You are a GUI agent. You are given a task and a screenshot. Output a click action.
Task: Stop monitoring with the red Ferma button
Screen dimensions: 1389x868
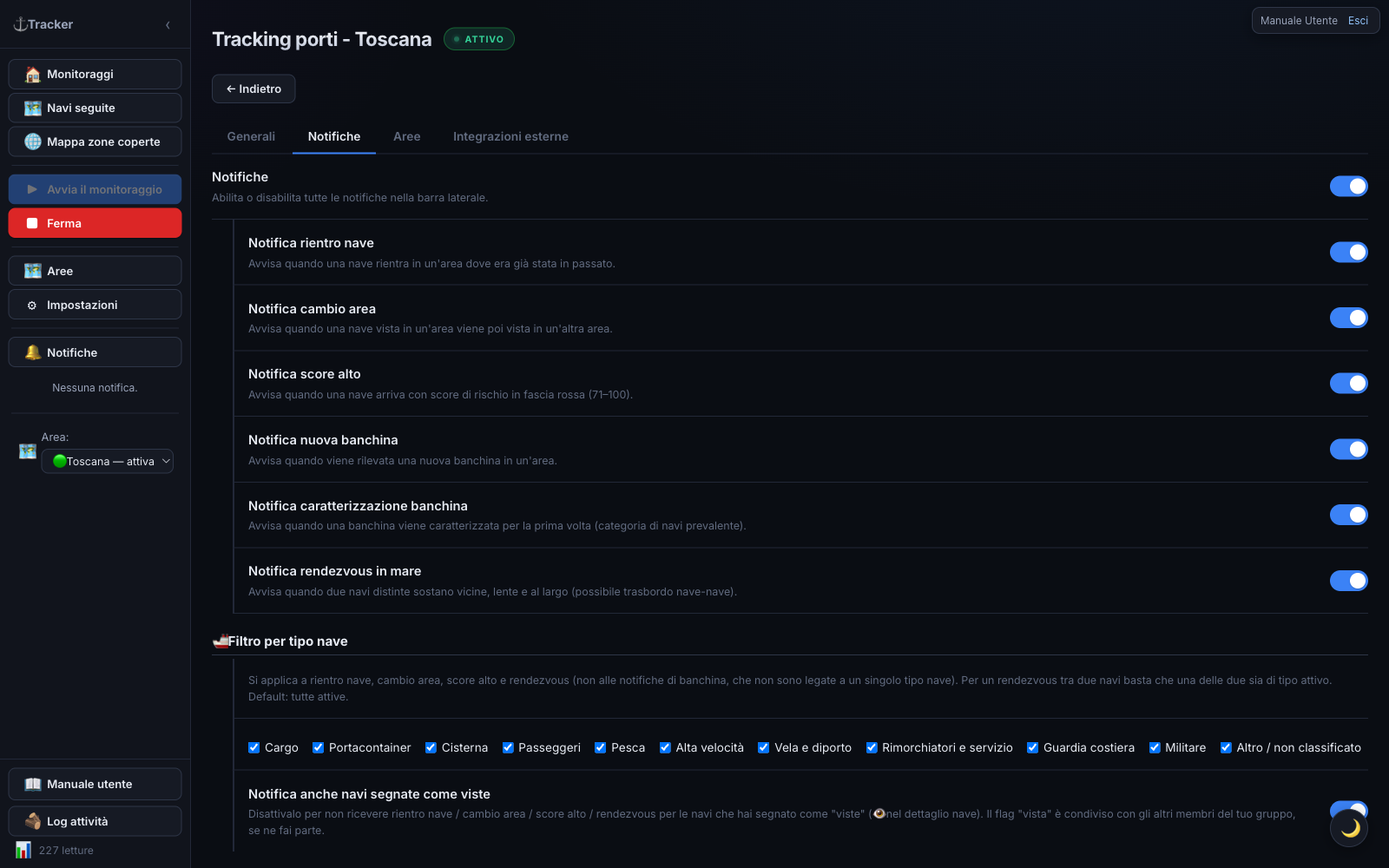tap(95, 223)
